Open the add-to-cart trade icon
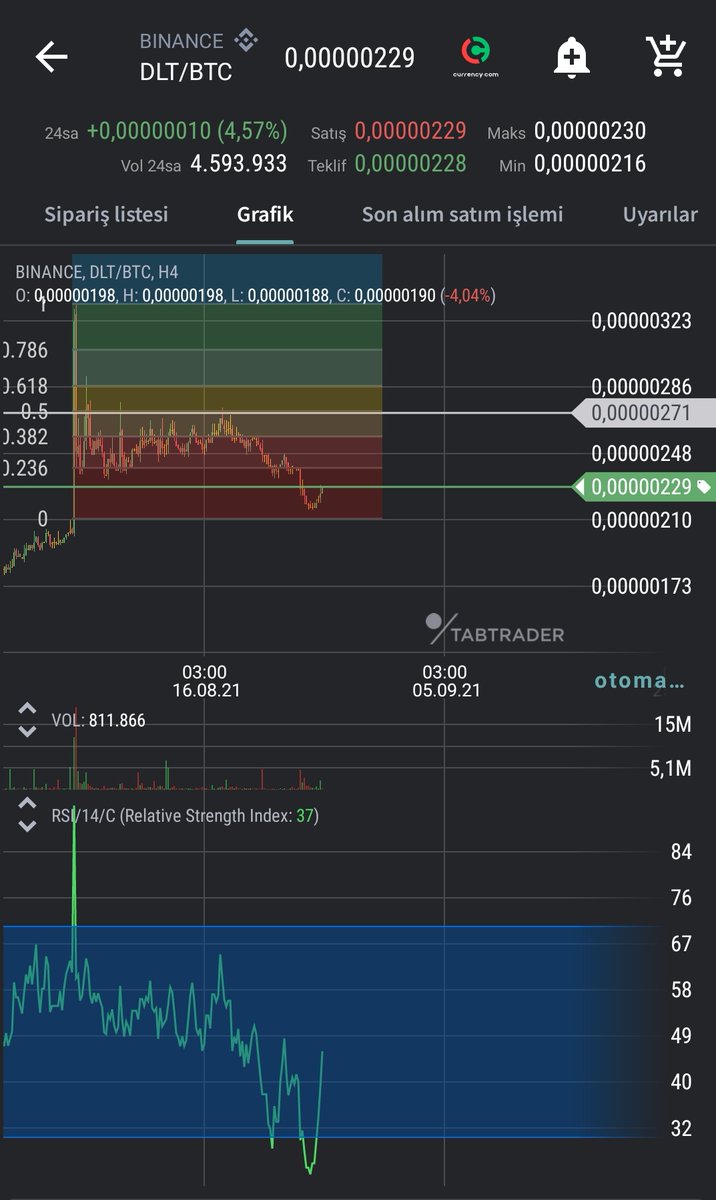The image size is (716, 1200). coord(665,57)
